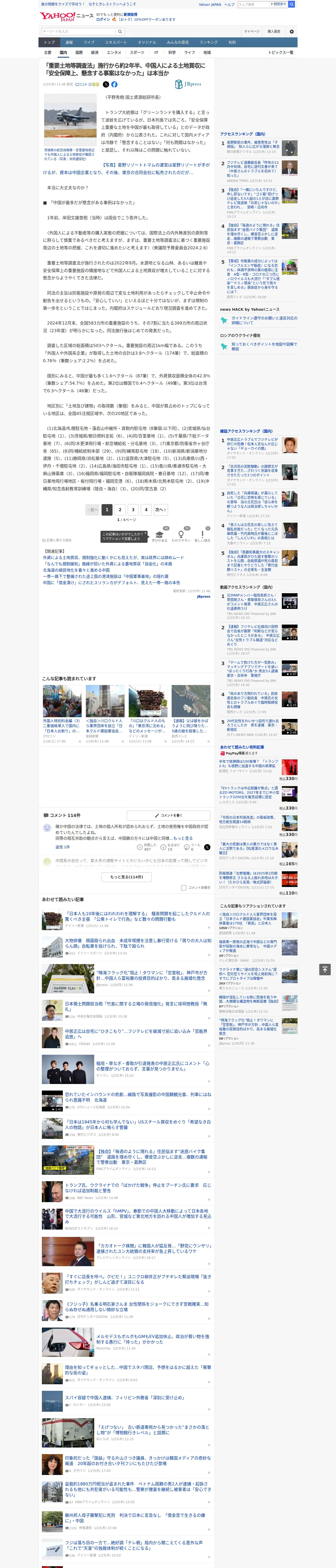Viewport: 336px width, 1568px height.
Task: React with 新しい視点 exclamation icon
Action: click(x=203, y=535)
